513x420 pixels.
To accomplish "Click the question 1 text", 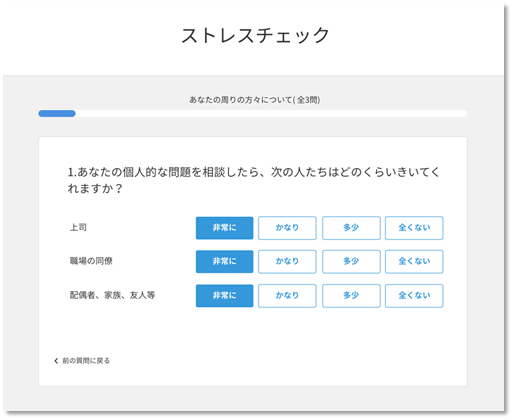I will (253, 180).
